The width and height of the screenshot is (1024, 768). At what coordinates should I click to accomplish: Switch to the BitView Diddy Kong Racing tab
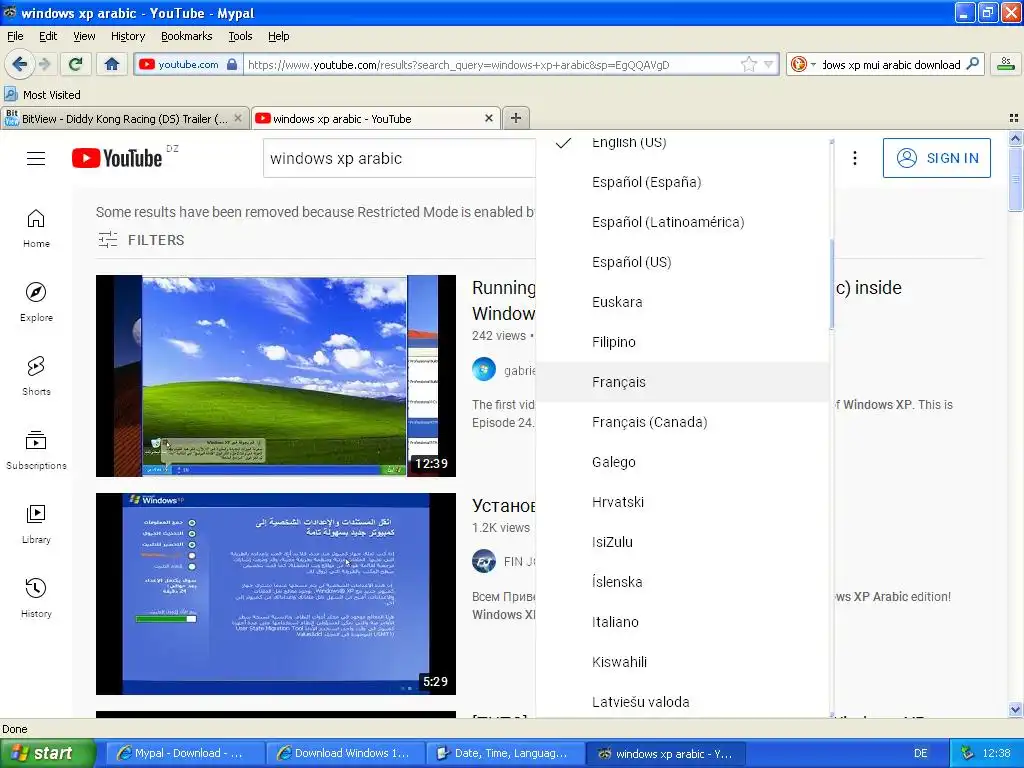(x=124, y=118)
